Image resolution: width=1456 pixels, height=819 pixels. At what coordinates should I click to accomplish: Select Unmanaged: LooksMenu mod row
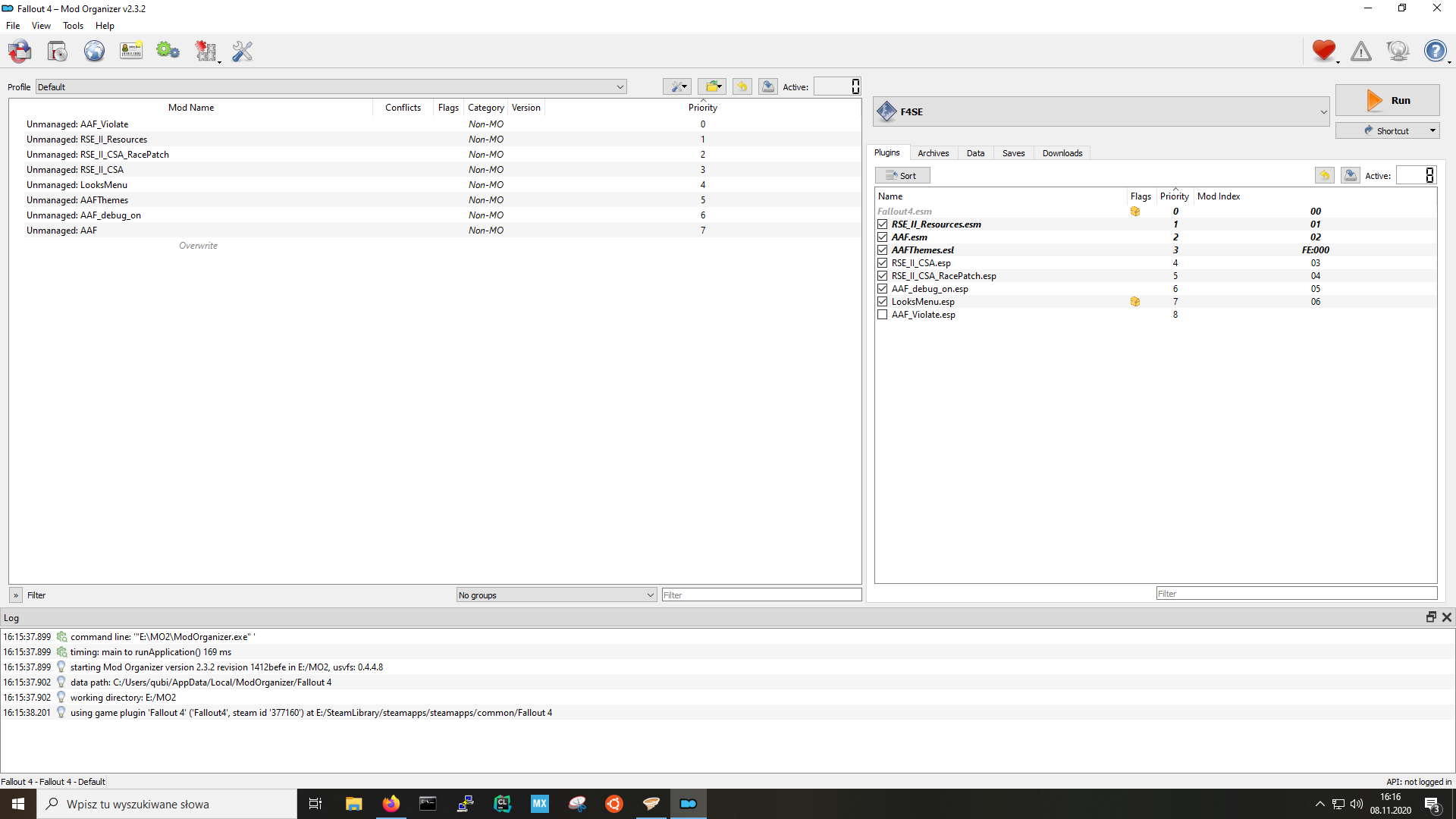pyautogui.click(x=435, y=185)
